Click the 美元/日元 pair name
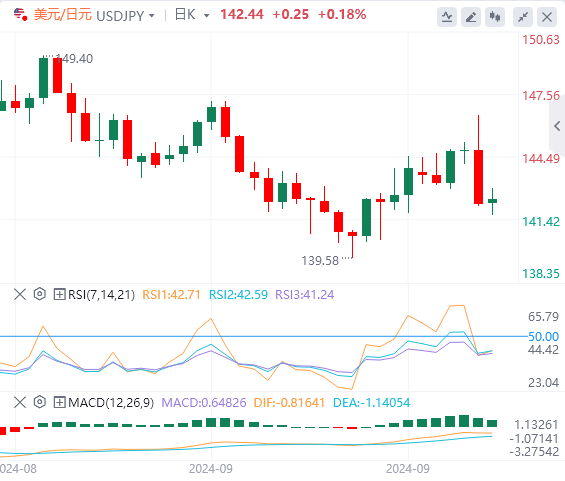The height and width of the screenshot is (481, 565). coord(63,15)
